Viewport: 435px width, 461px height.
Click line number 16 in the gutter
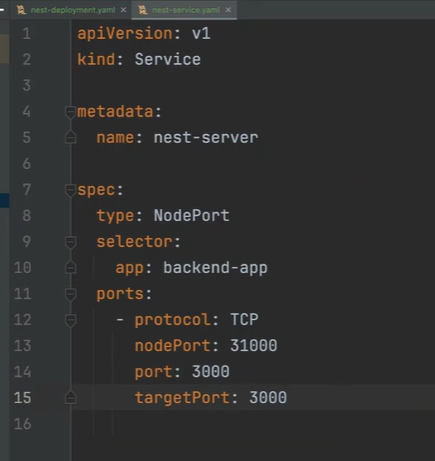pyautogui.click(x=23, y=424)
